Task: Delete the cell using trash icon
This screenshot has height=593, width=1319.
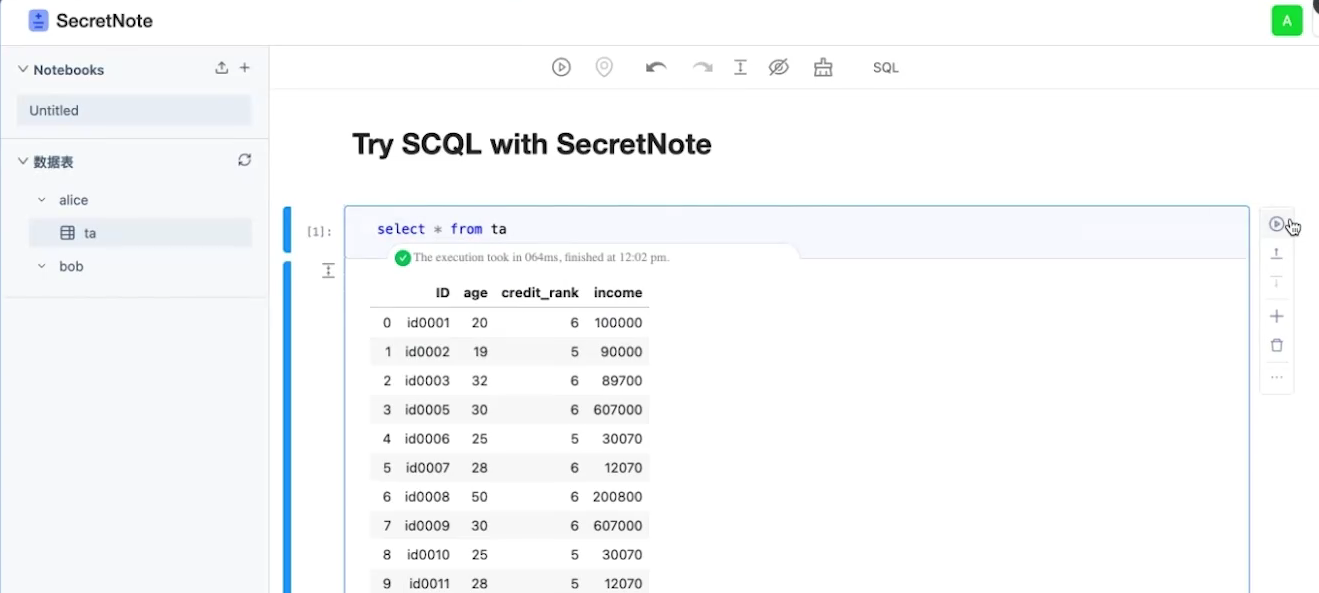Action: tap(1276, 345)
